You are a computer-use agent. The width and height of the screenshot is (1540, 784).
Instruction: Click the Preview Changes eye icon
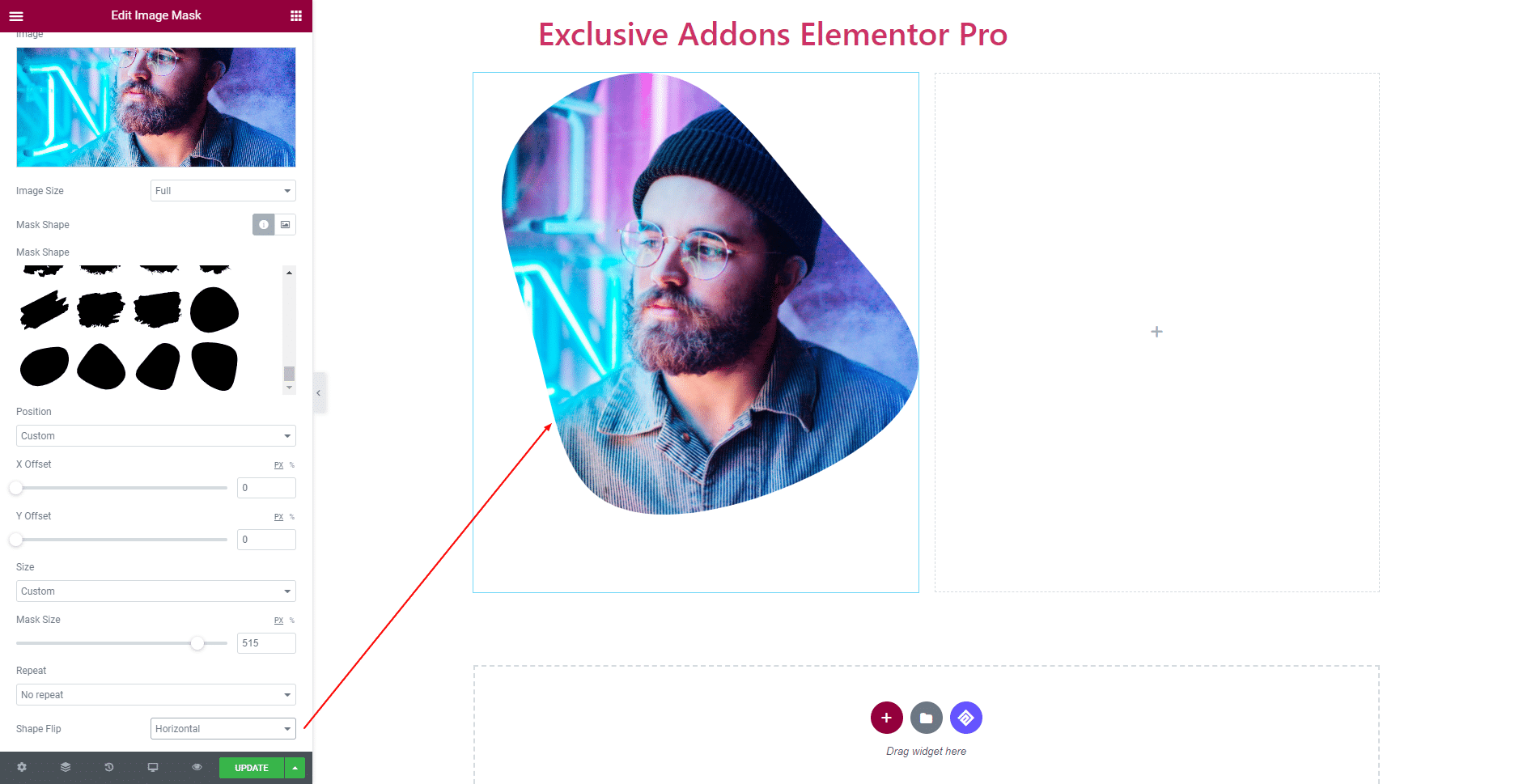(x=197, y=767)
